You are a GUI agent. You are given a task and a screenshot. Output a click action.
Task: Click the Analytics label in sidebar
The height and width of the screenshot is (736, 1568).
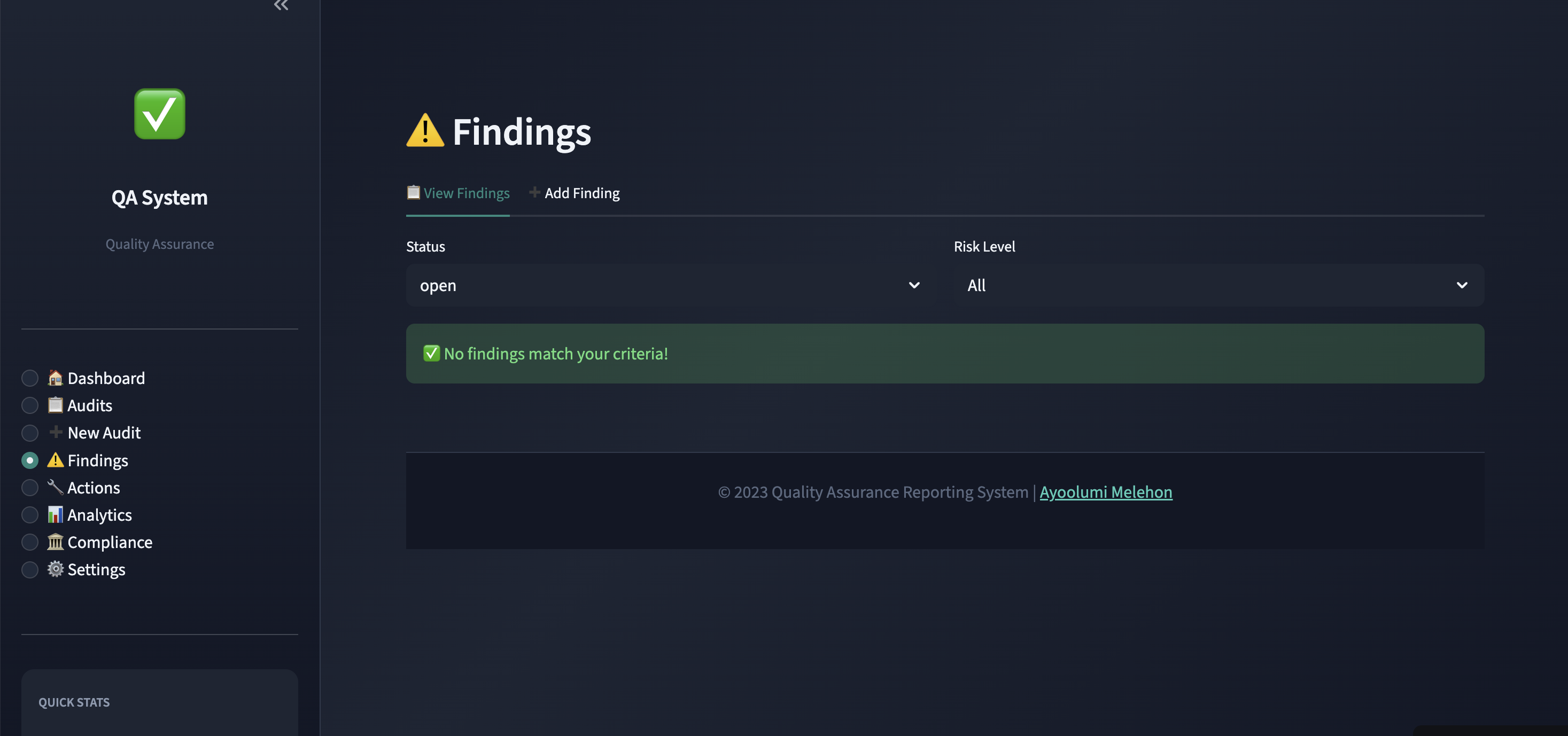pyautogui.click(x=99, y=515)
